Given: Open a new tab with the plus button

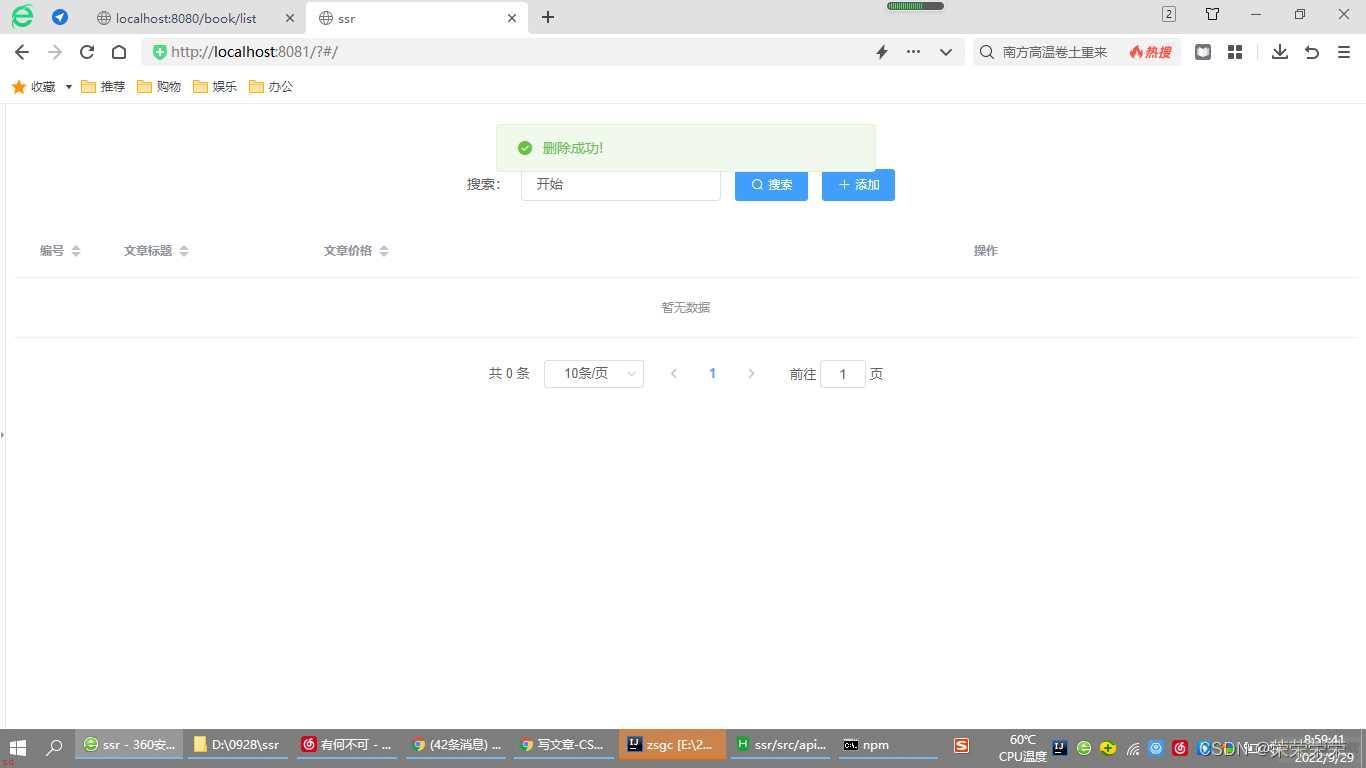Looking at the screenshot, I should click(548, 17).
